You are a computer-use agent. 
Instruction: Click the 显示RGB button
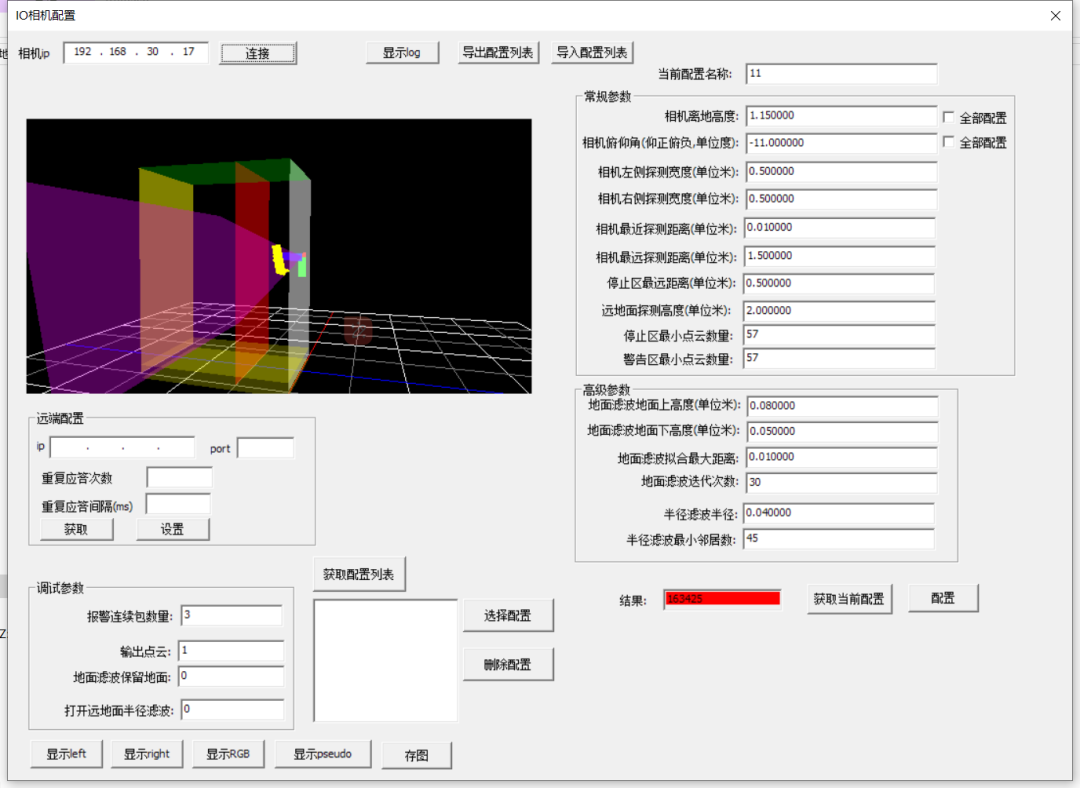click(x=228, y=754)
